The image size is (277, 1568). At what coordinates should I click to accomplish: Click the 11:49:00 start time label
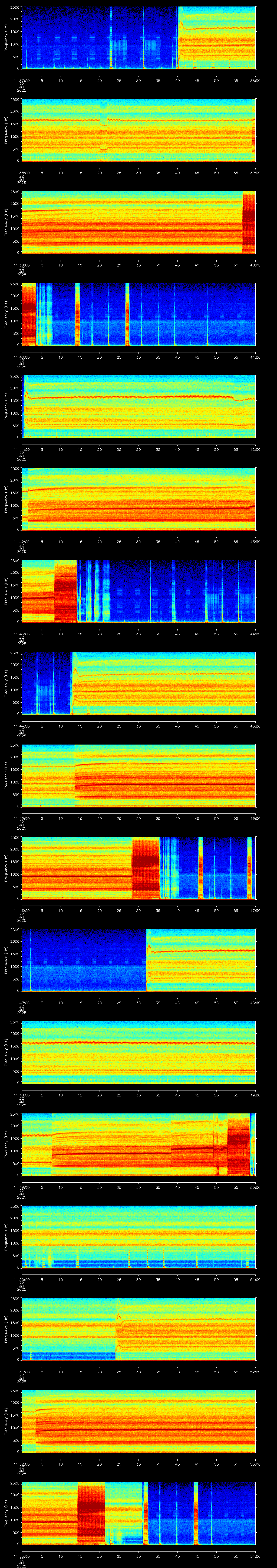coord(21,1187)
